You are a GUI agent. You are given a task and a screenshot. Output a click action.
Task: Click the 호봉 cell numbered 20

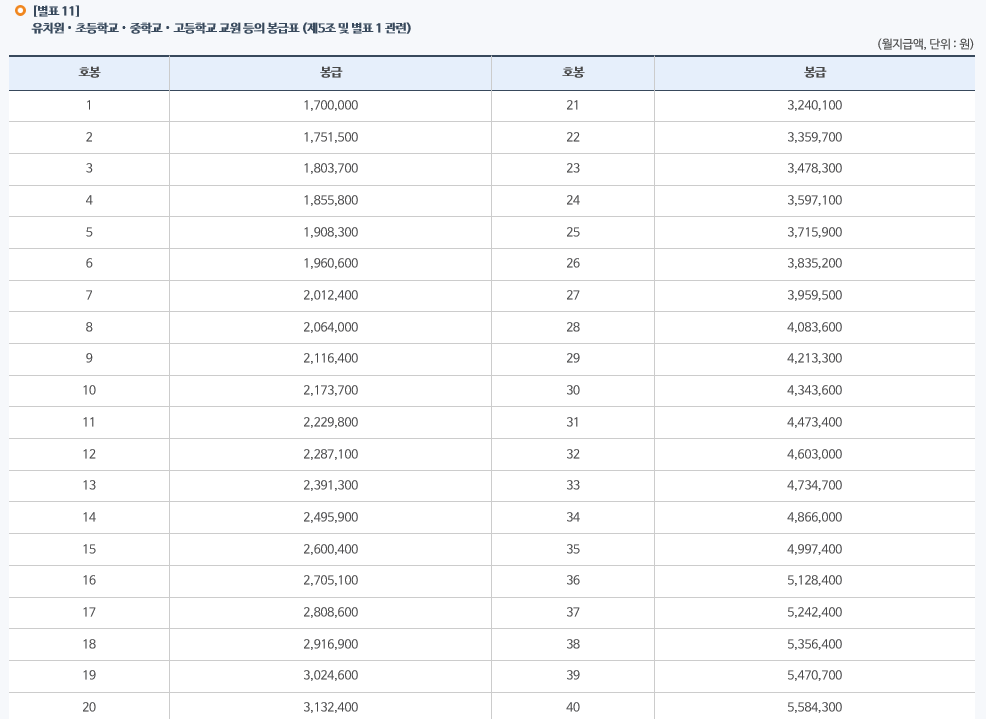coord(89,707)
